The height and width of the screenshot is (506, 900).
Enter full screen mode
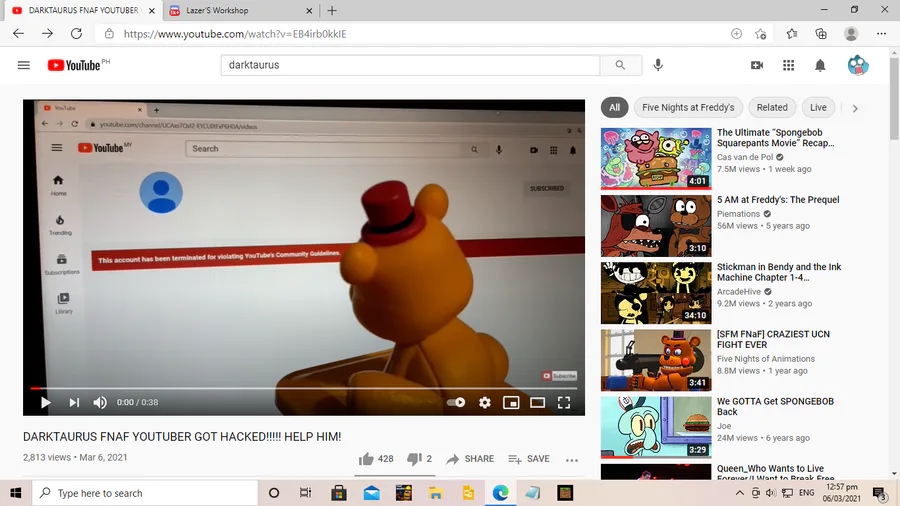(x=564, y=403)
